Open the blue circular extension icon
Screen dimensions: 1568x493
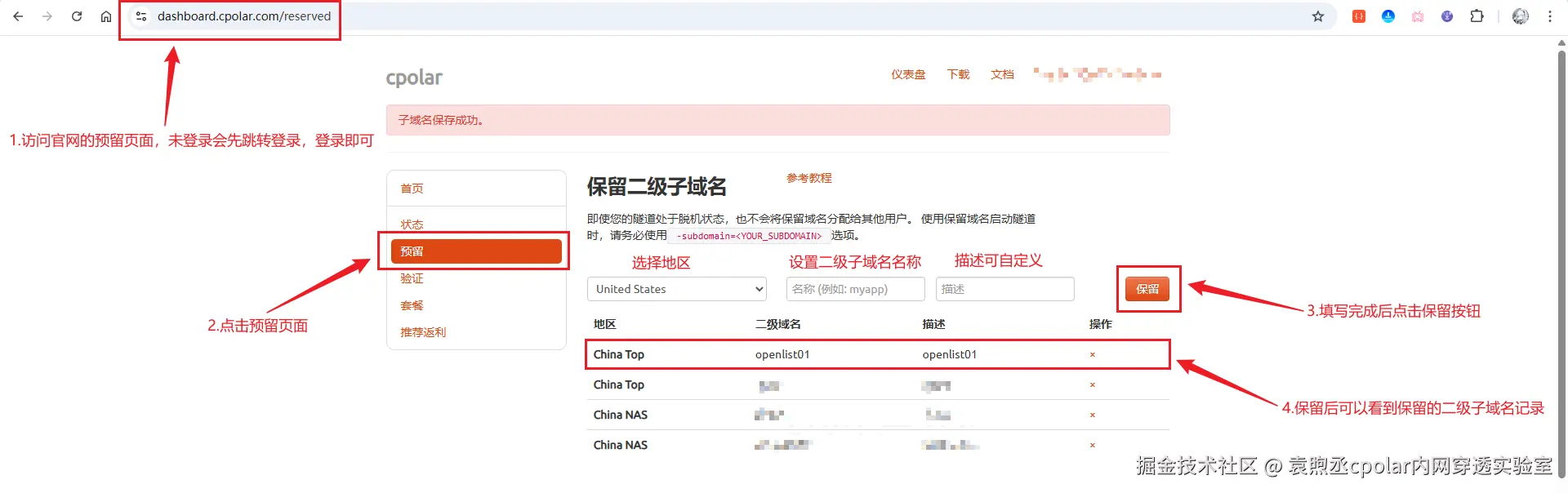click(1388, 16)
